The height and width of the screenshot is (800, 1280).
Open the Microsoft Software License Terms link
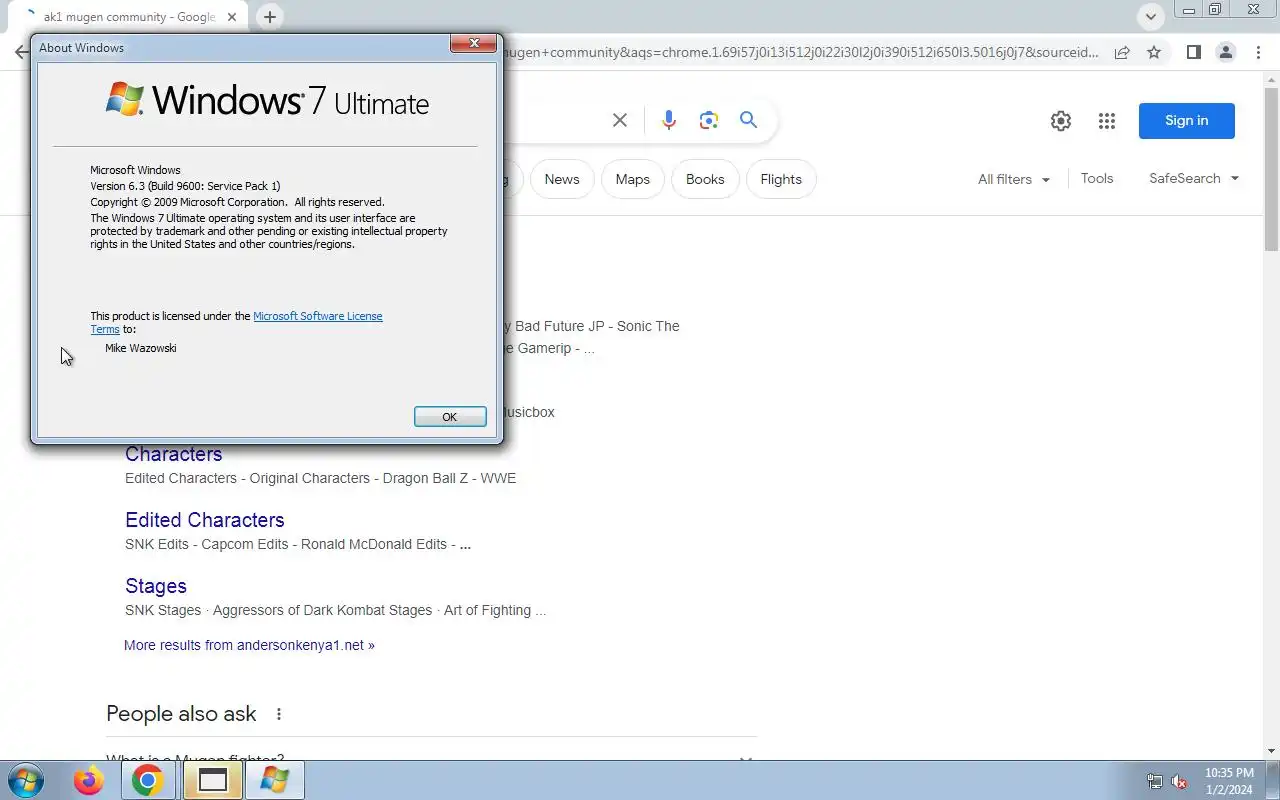pyautogui.click(x=317, y=316)
